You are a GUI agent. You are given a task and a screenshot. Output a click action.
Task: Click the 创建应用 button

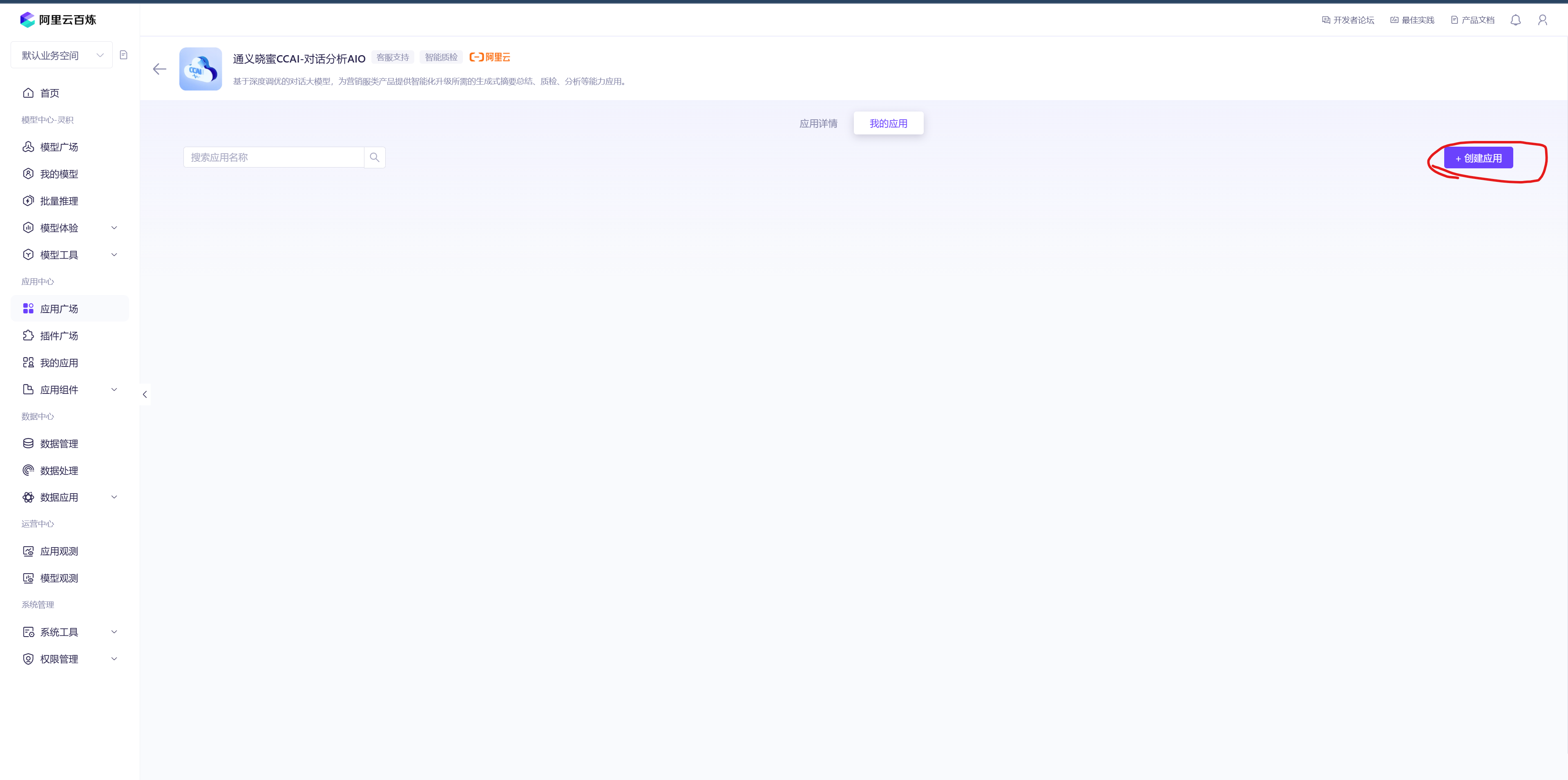click(x=1478, y=158)
